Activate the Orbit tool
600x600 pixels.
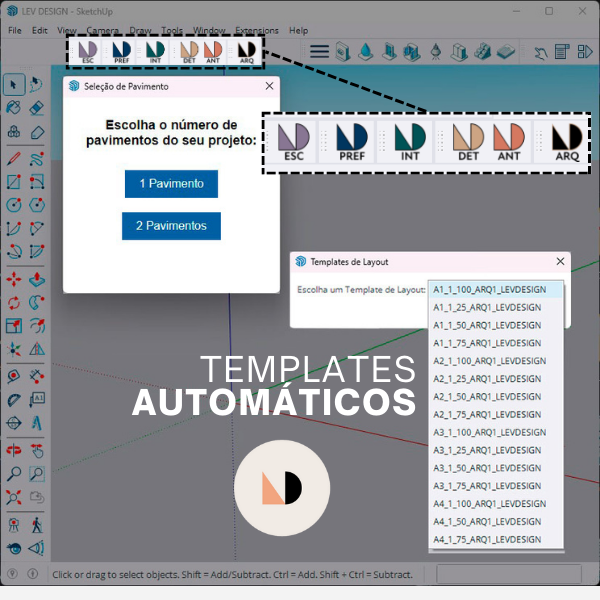14,450
